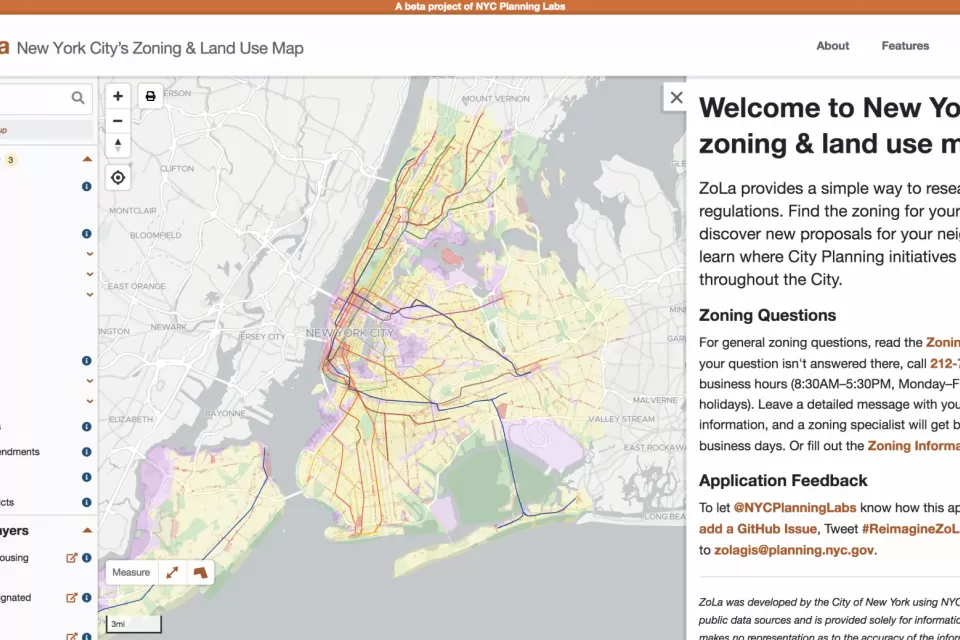The width and height of the screenshot is (960, 640).
Task: Show info for the 'ousing' layer
Action: (86, 558)
